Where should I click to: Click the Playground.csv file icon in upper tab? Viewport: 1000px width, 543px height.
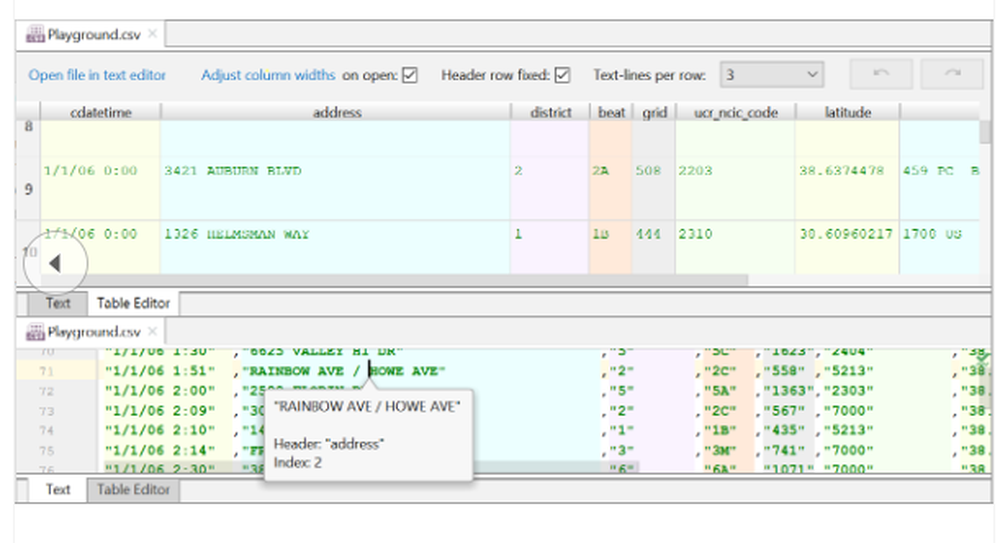coord(35,34)
